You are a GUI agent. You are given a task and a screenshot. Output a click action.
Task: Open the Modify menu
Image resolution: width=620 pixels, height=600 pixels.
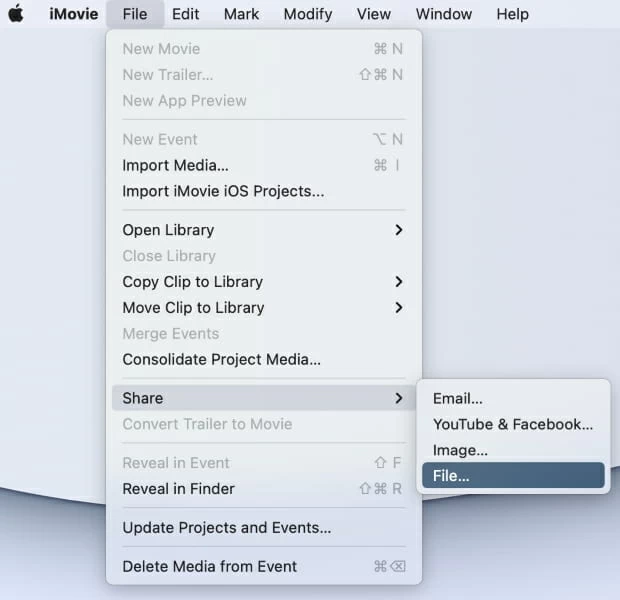[x=307, y=14]
